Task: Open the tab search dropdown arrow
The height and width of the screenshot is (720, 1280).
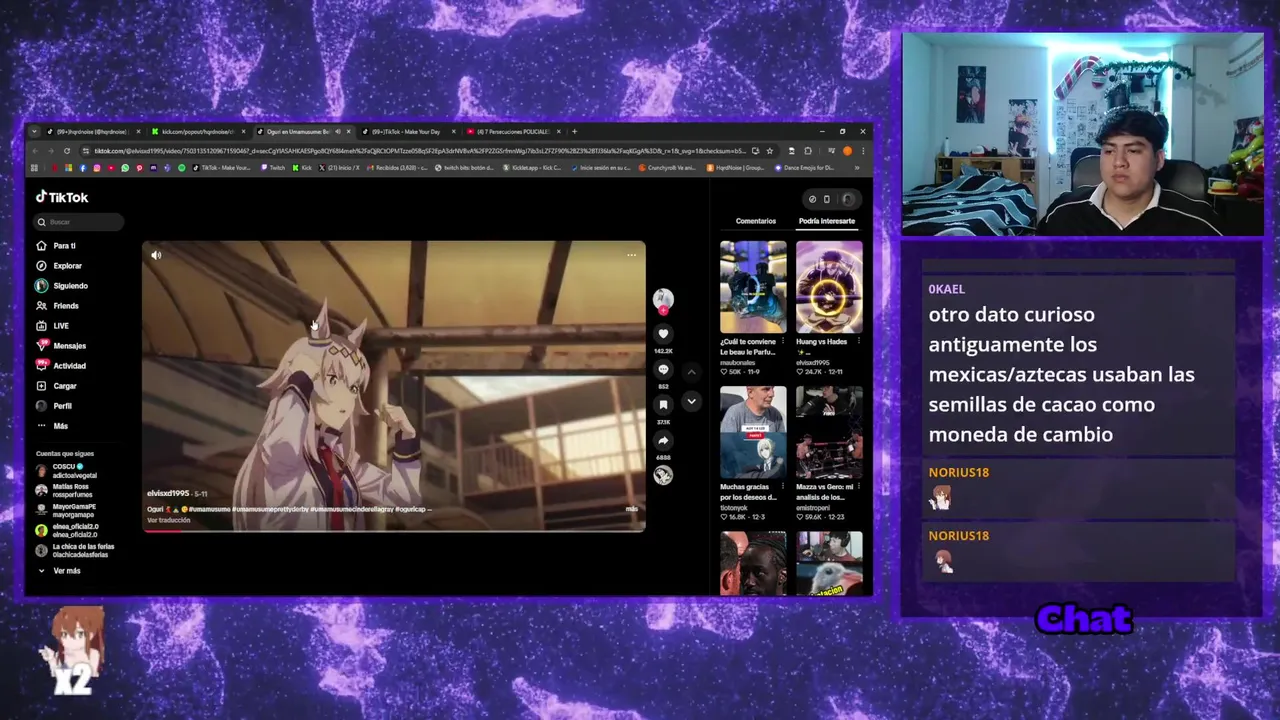Action: click(x=35, y=131)
